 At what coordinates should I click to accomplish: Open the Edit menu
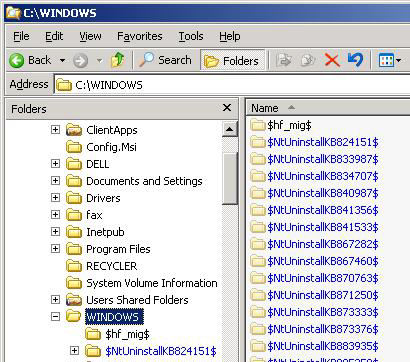tap(54, 36)
